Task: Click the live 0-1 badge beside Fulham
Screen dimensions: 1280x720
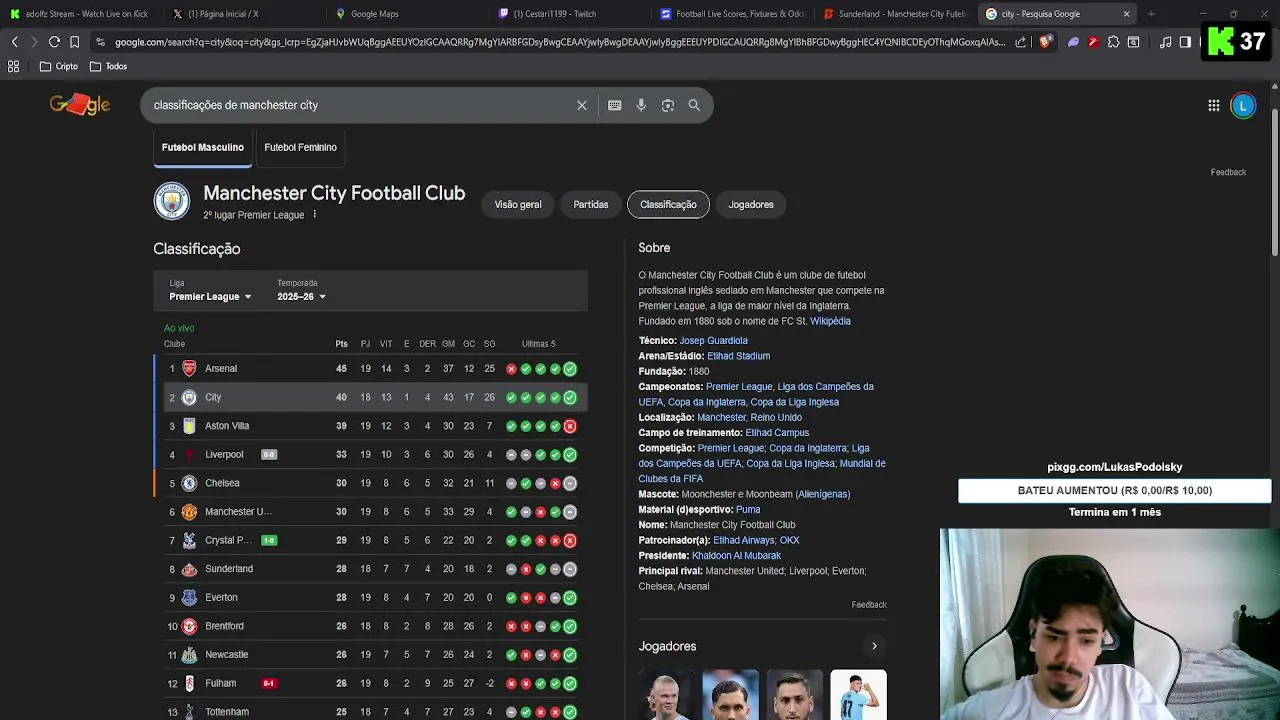Action: tap(269, 684)
